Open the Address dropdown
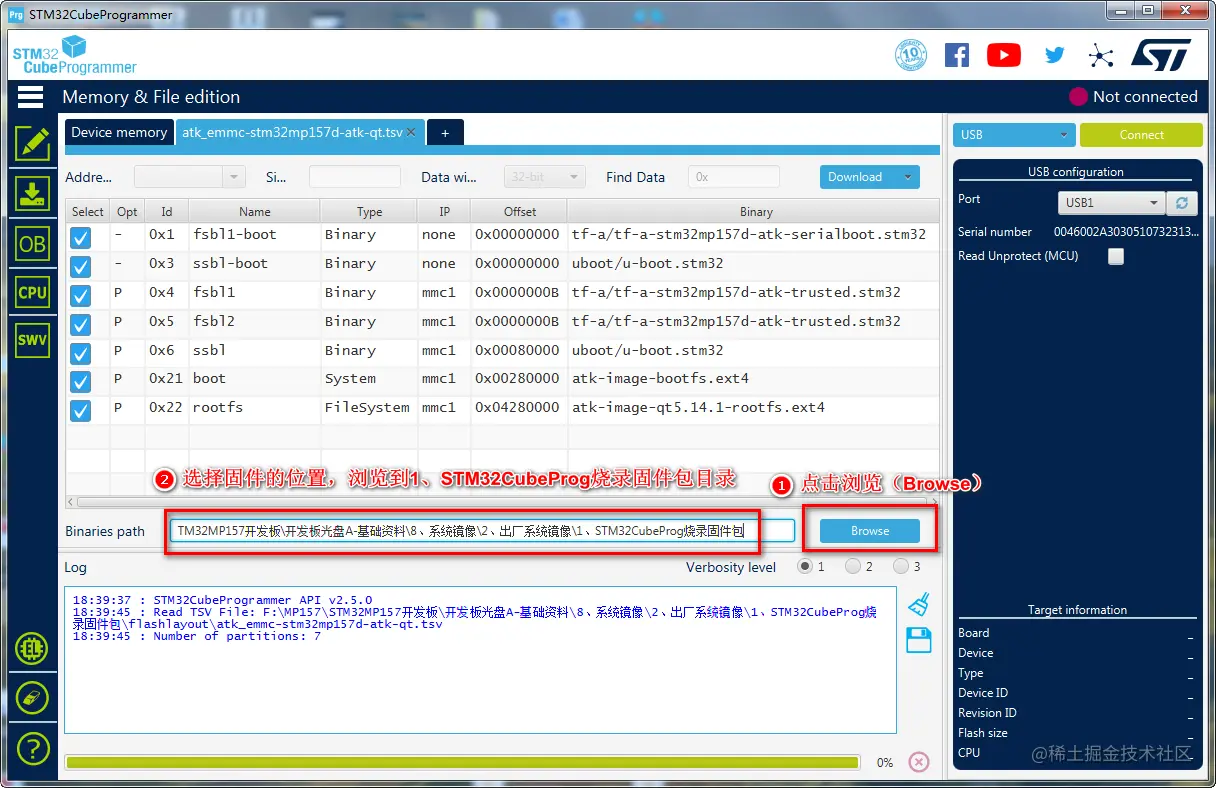Screen dimensions: 1216x788 (190, 177)
